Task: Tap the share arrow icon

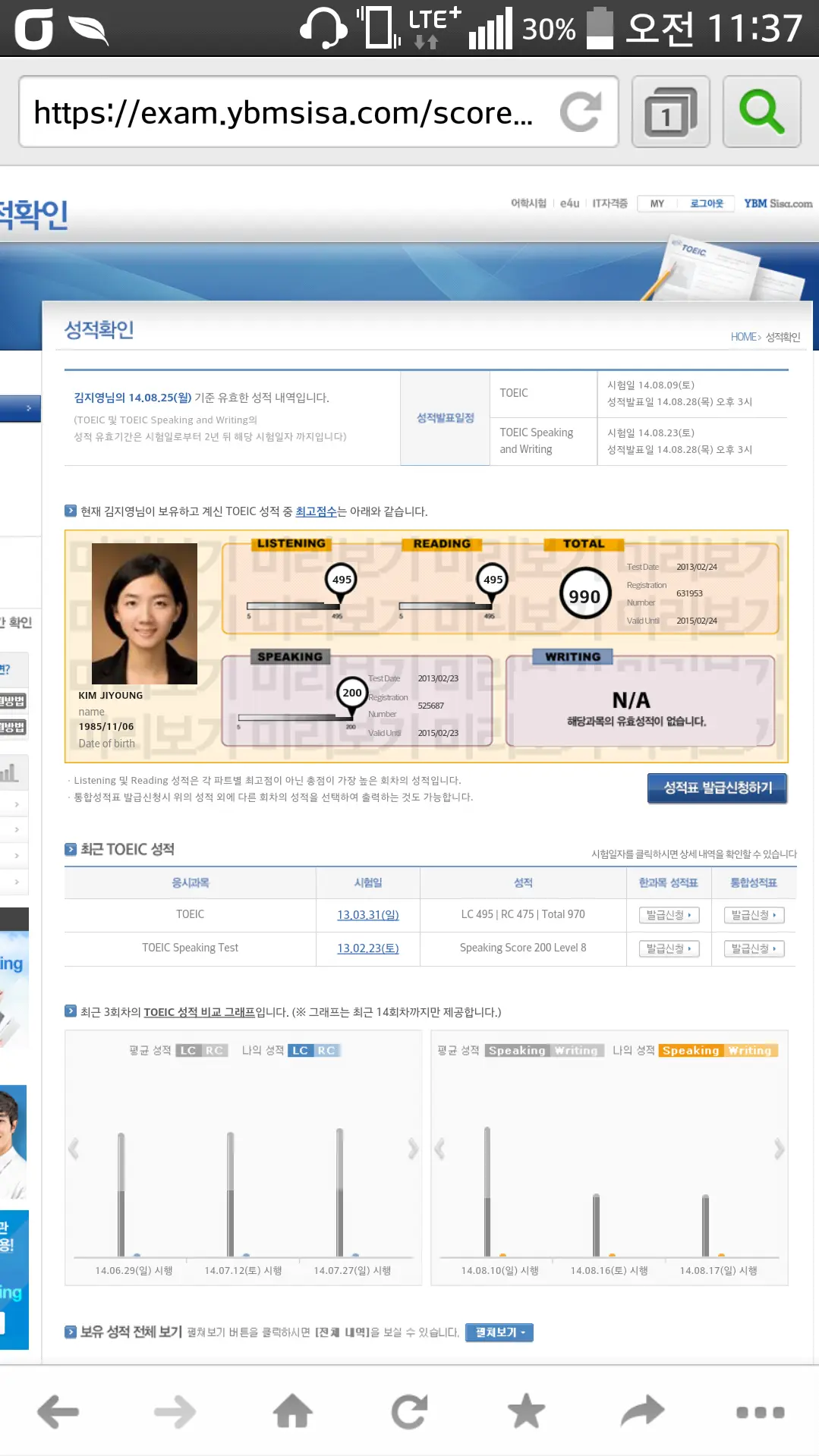Action: 642,1411
